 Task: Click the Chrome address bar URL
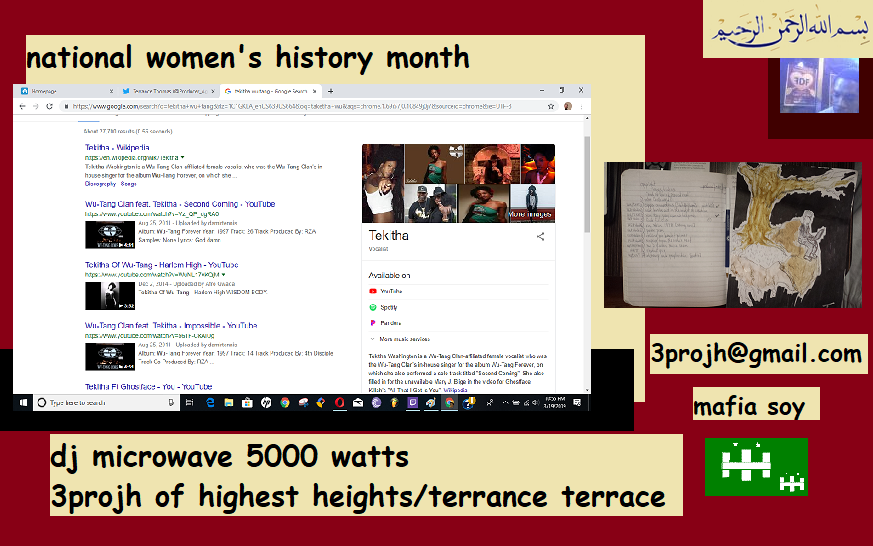point(291,106)
